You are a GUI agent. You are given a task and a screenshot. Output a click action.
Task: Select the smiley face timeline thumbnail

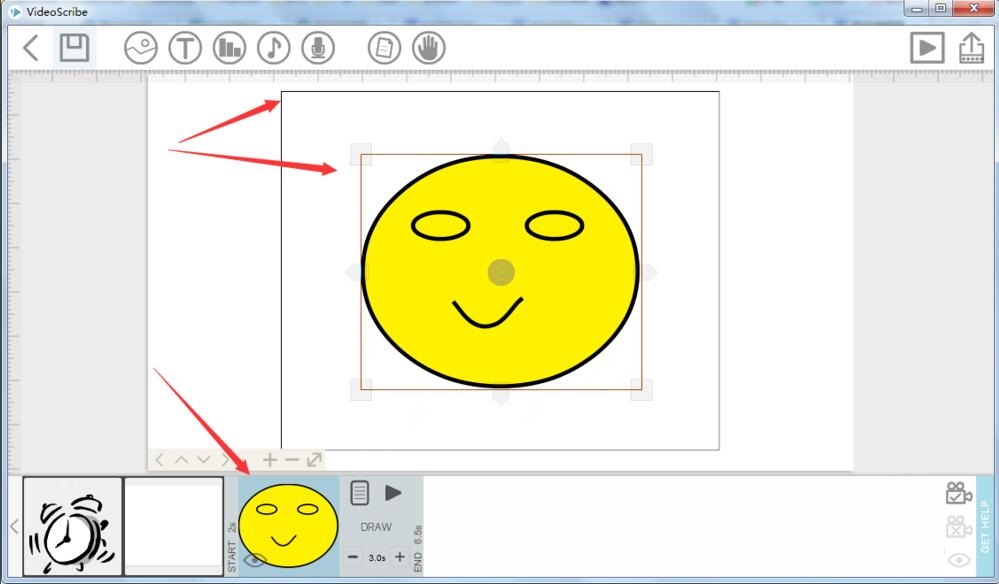click(288, 526)
